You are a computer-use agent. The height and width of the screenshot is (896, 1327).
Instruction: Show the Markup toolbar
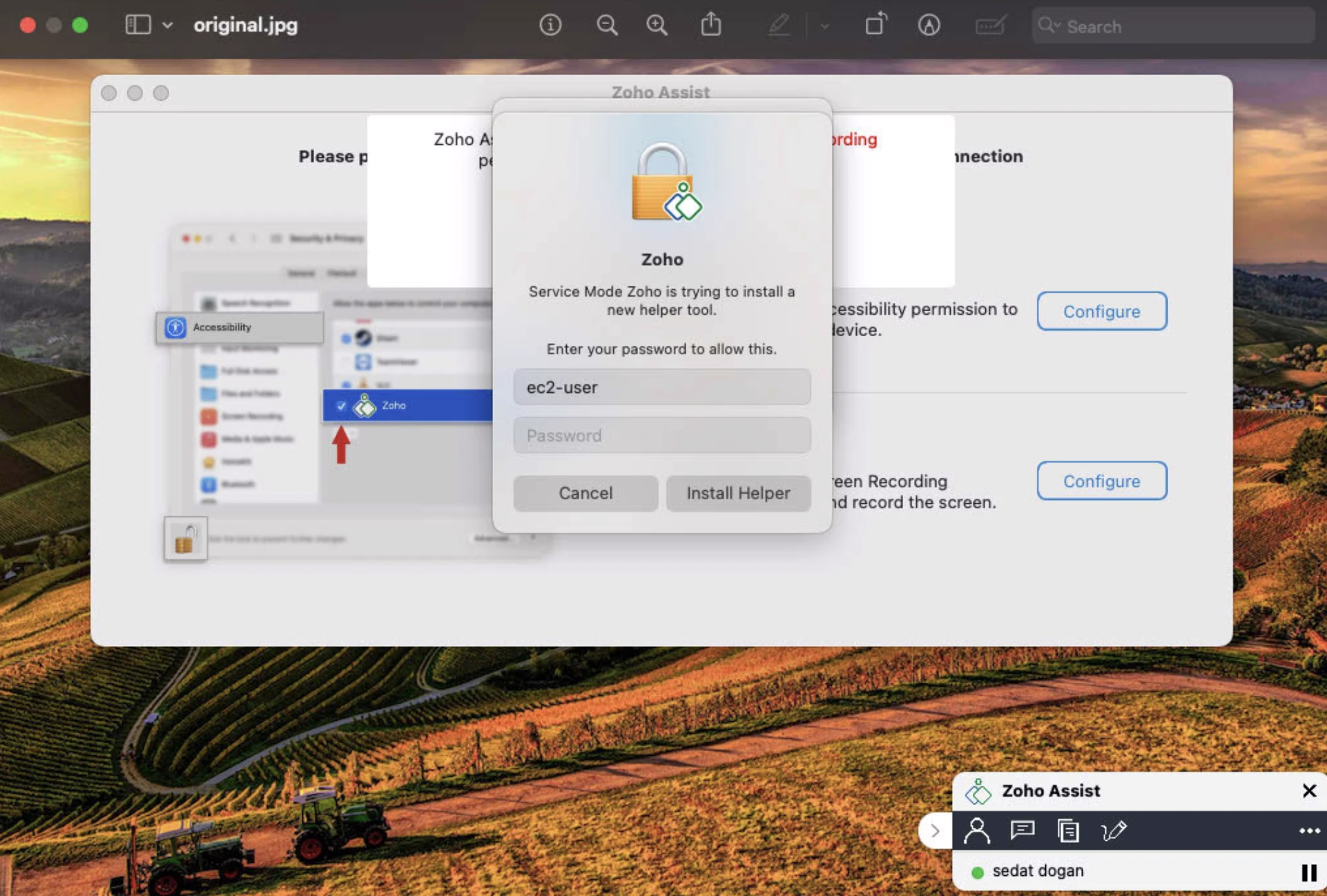(929, 26)
